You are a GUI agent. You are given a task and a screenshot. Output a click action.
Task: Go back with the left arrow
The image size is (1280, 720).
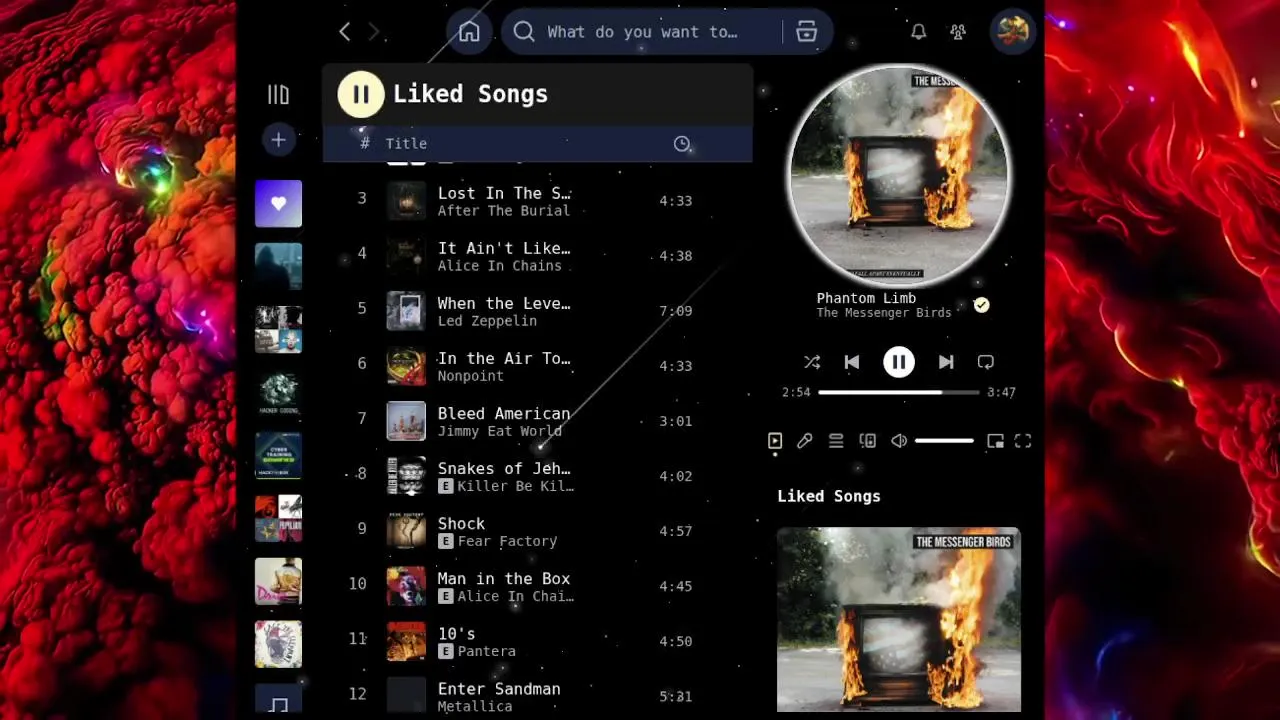(344, 32)
